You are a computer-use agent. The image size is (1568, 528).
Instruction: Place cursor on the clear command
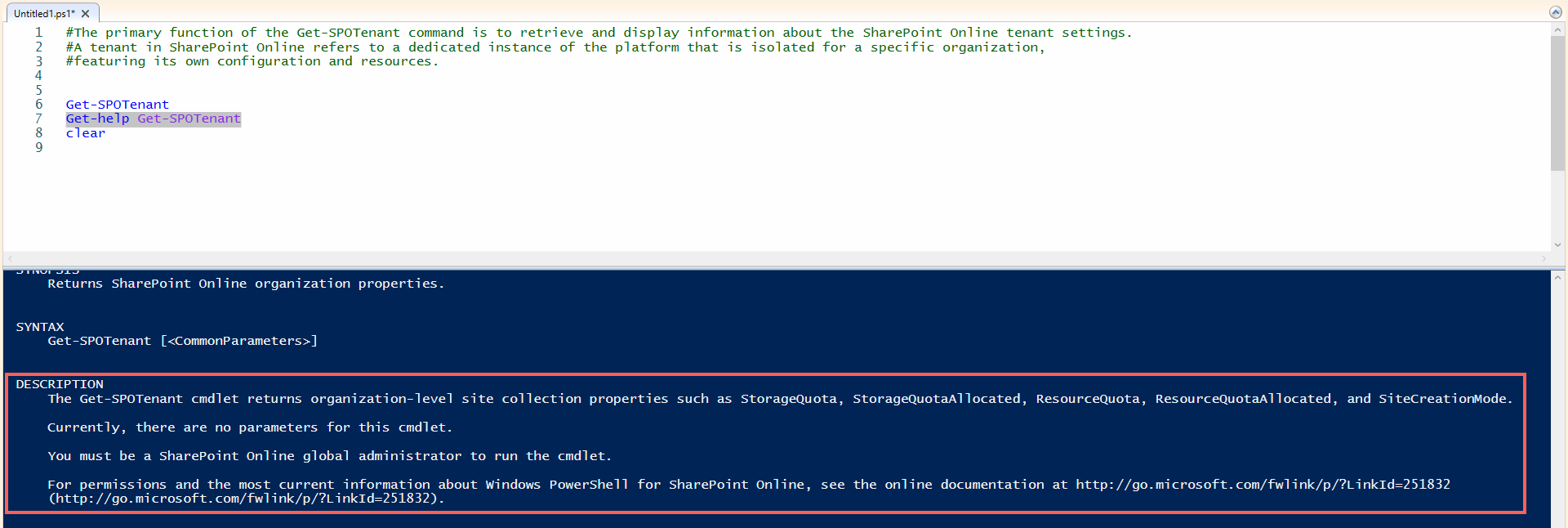85,133
